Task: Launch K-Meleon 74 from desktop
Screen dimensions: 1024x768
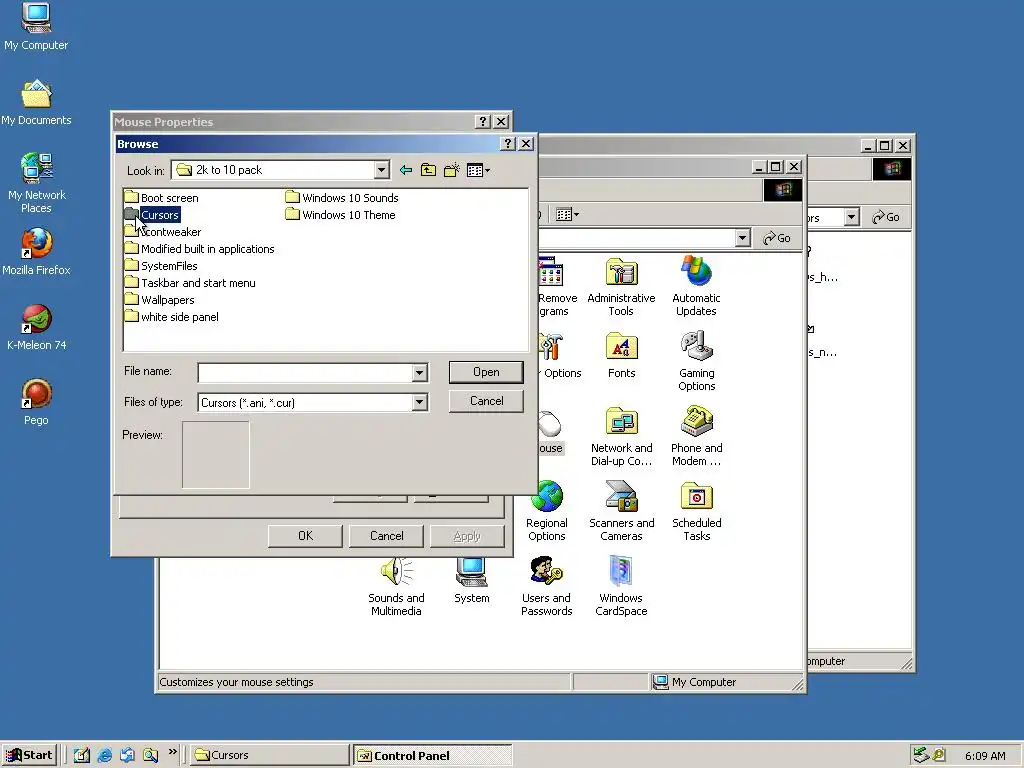Action: pyautogui.click(x=36, y=327)
